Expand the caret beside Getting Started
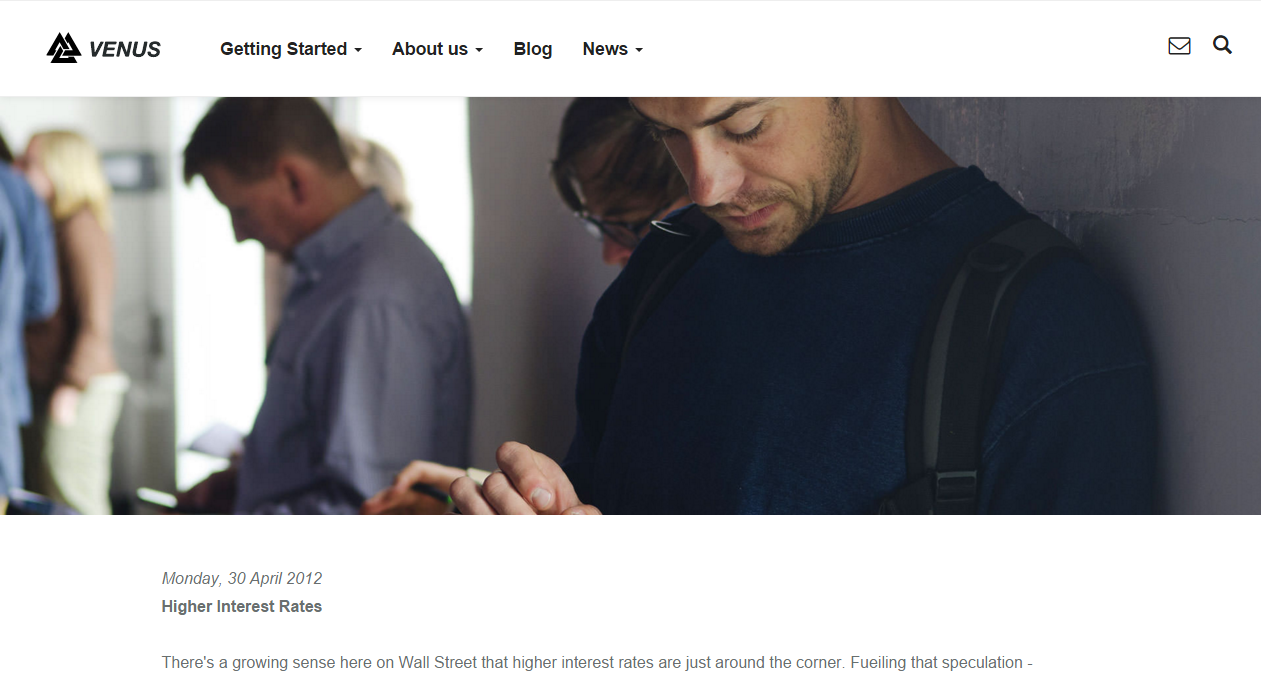 [357, 50]
